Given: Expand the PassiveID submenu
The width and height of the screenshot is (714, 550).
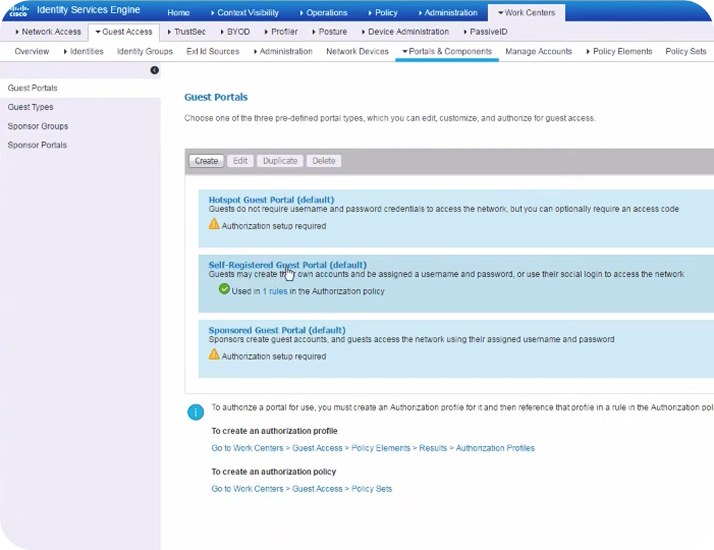Looking at the screenshot, I should tap(485, 32).
